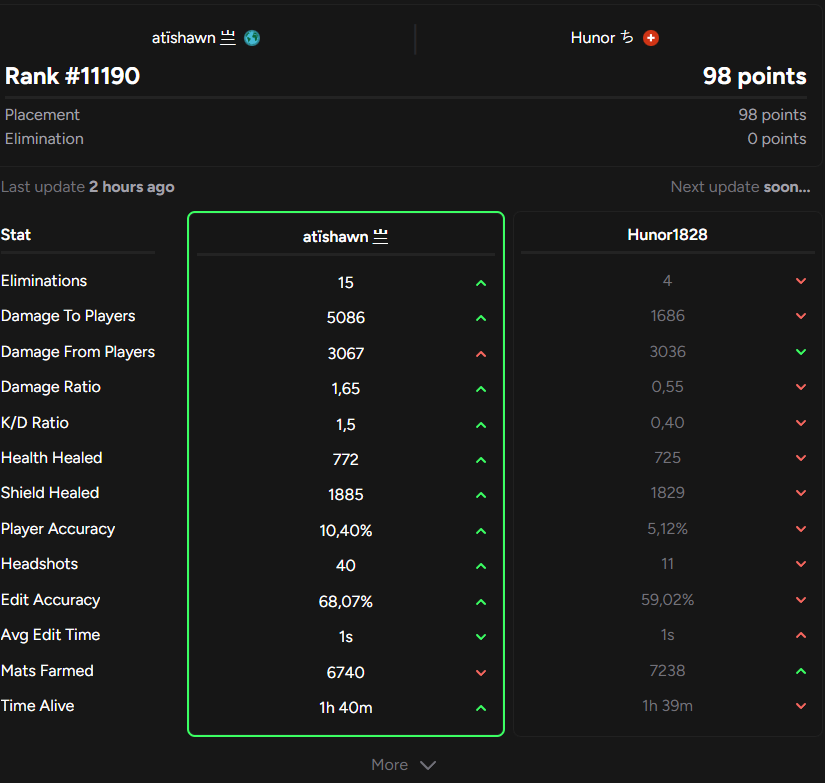Click atïshawn's Time Alive green up arrow
The width and height of the screenshot is (825, 783).
click(x=481, y=708)
